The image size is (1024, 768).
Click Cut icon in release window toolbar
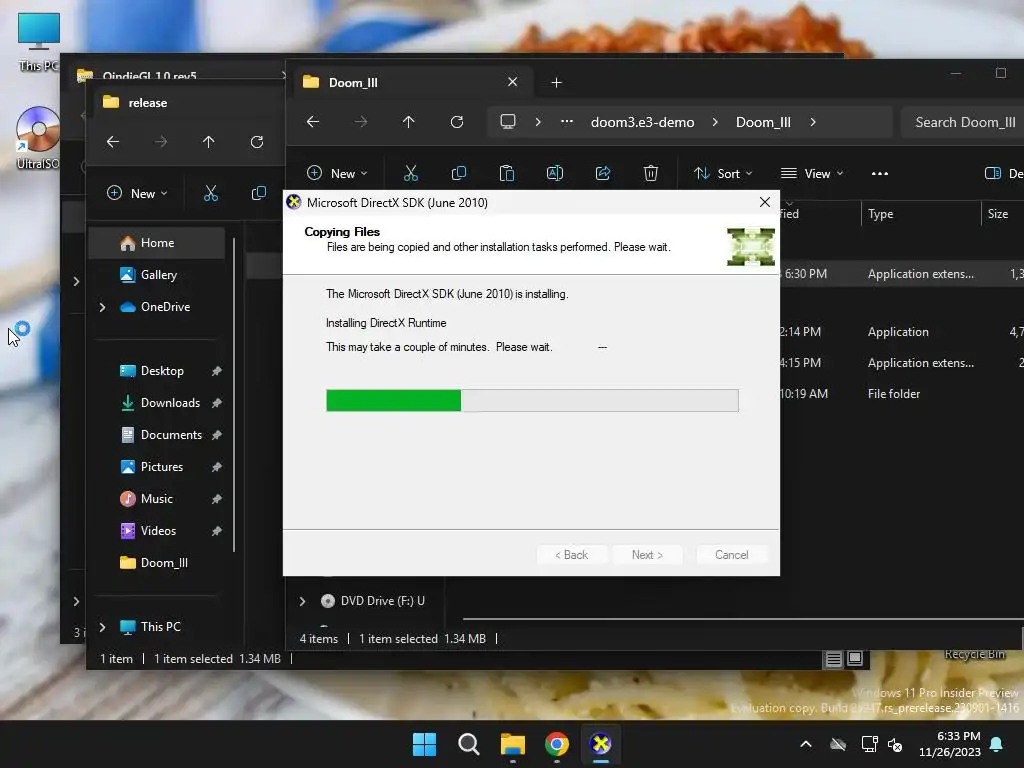(x=210, y=193)
